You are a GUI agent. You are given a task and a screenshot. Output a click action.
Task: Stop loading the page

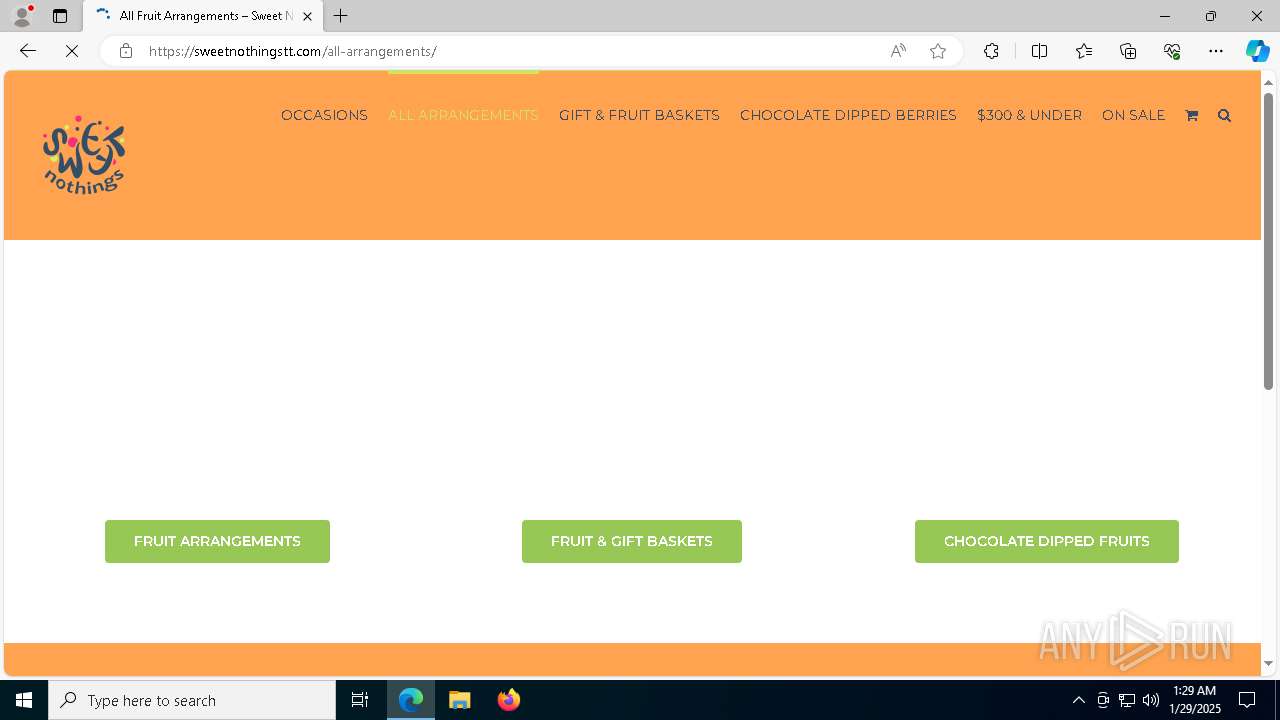[72, 51]
